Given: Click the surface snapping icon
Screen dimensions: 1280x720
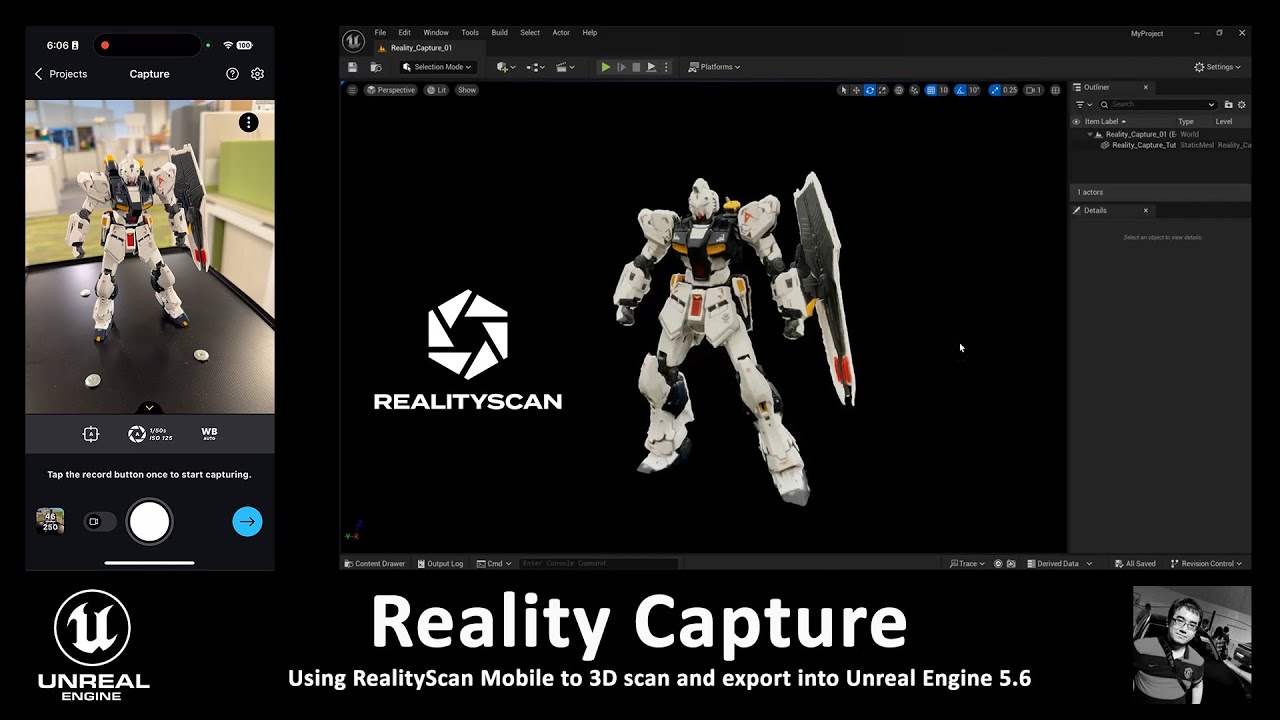Looking at the screenshot, I should click(x=914, y=90).
